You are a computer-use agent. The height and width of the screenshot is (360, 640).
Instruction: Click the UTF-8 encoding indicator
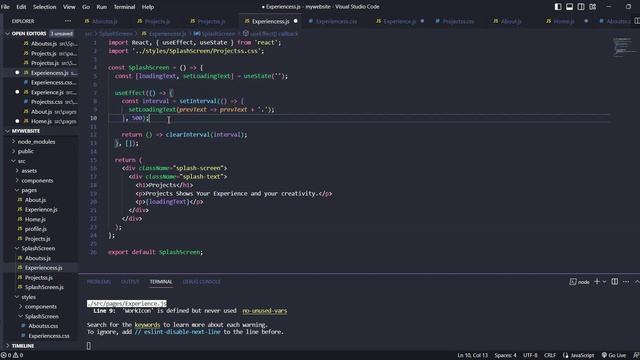530,355
